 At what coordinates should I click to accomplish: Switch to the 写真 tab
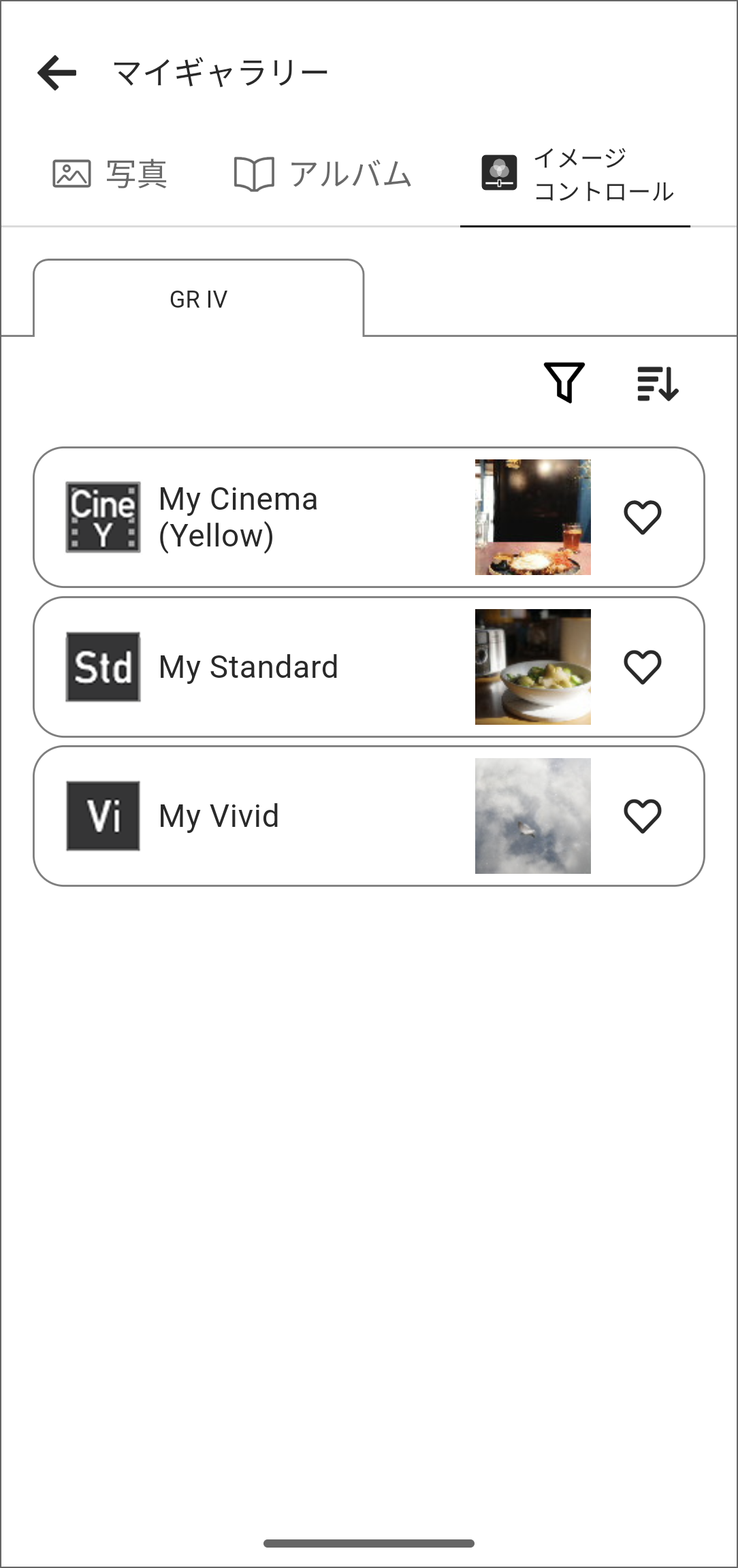pyautogui.click(x=136, y=174)
